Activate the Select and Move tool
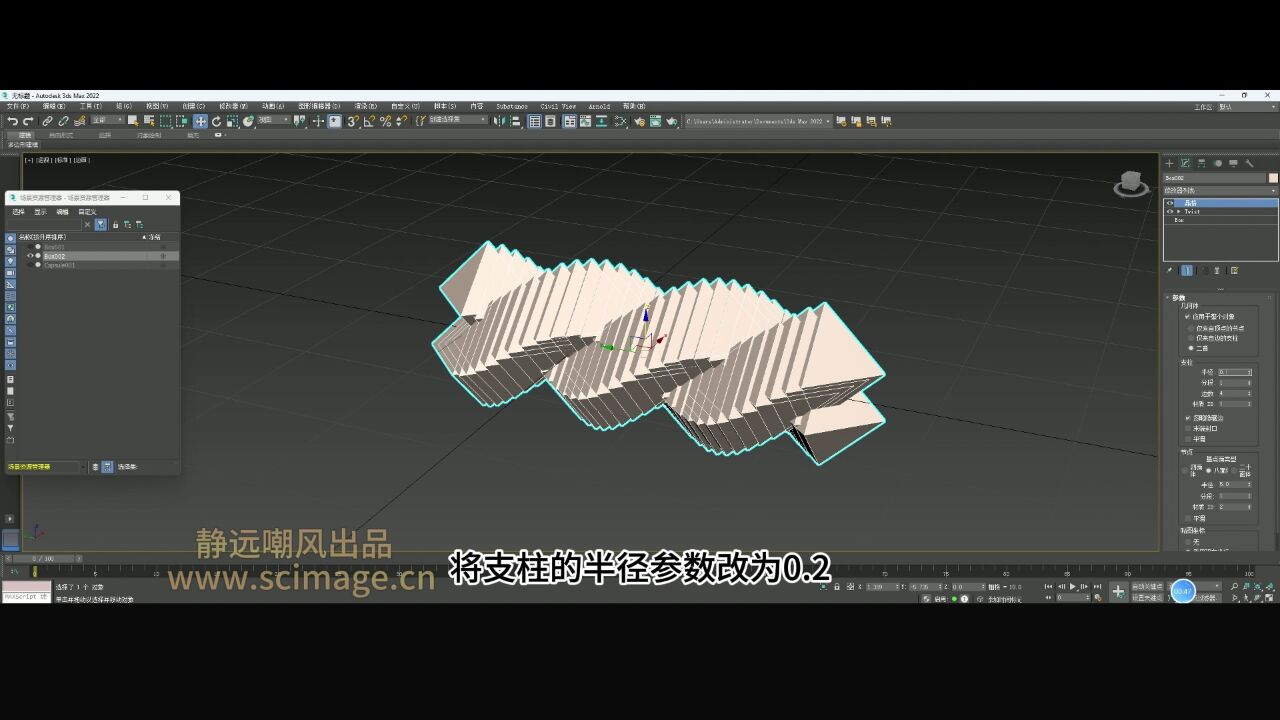This screenshot has width=1280, height=720. [200, 121]
